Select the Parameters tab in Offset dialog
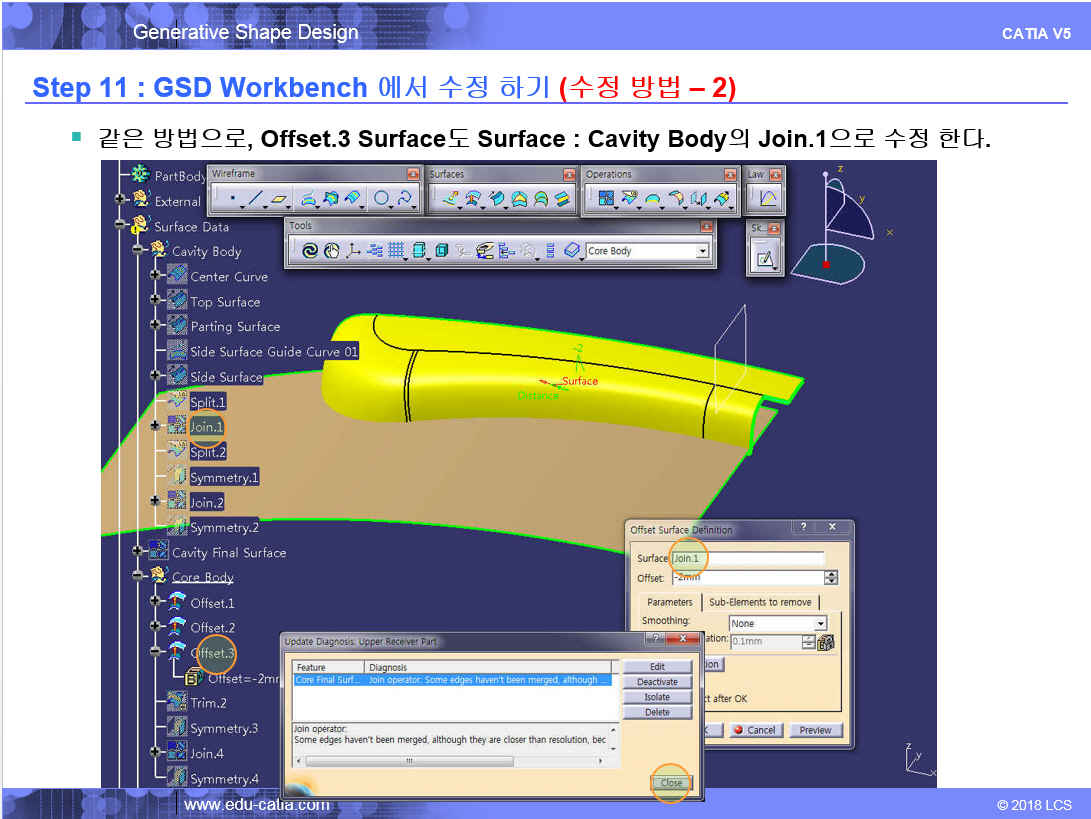 click(669, 602)
